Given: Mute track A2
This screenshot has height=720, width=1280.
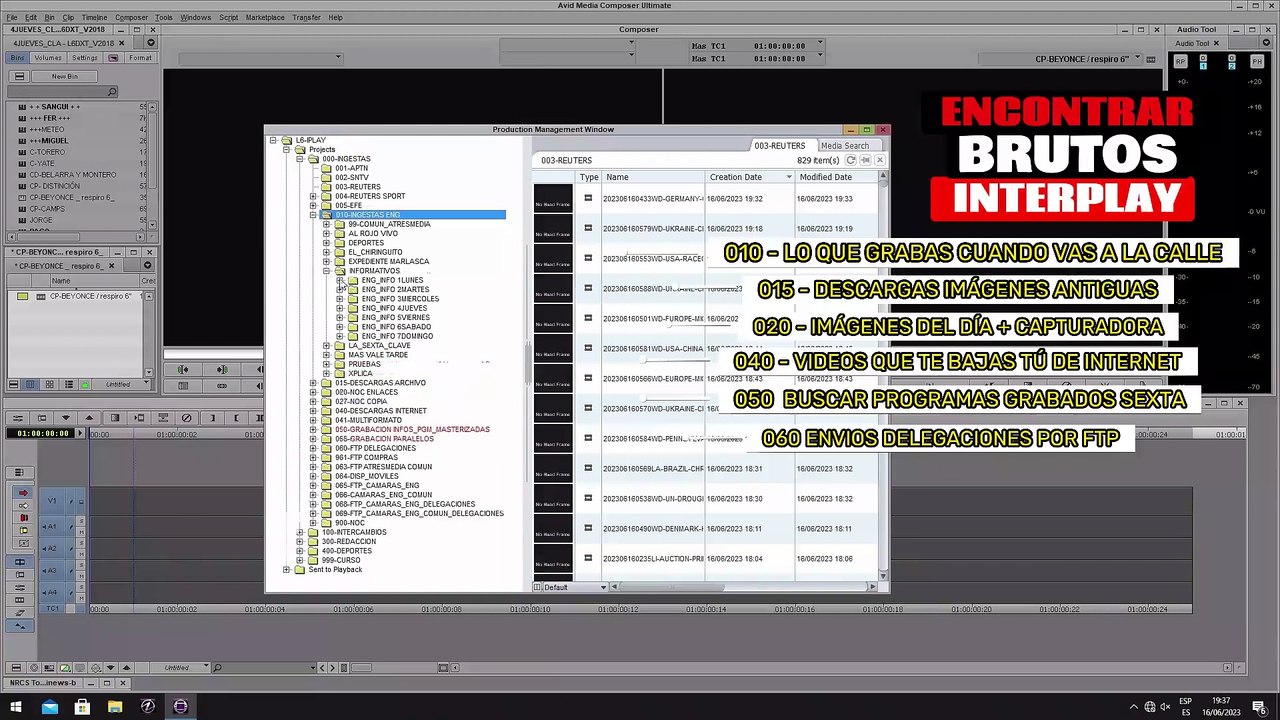Looking at the screenshot, I should (x=81, y=553).
